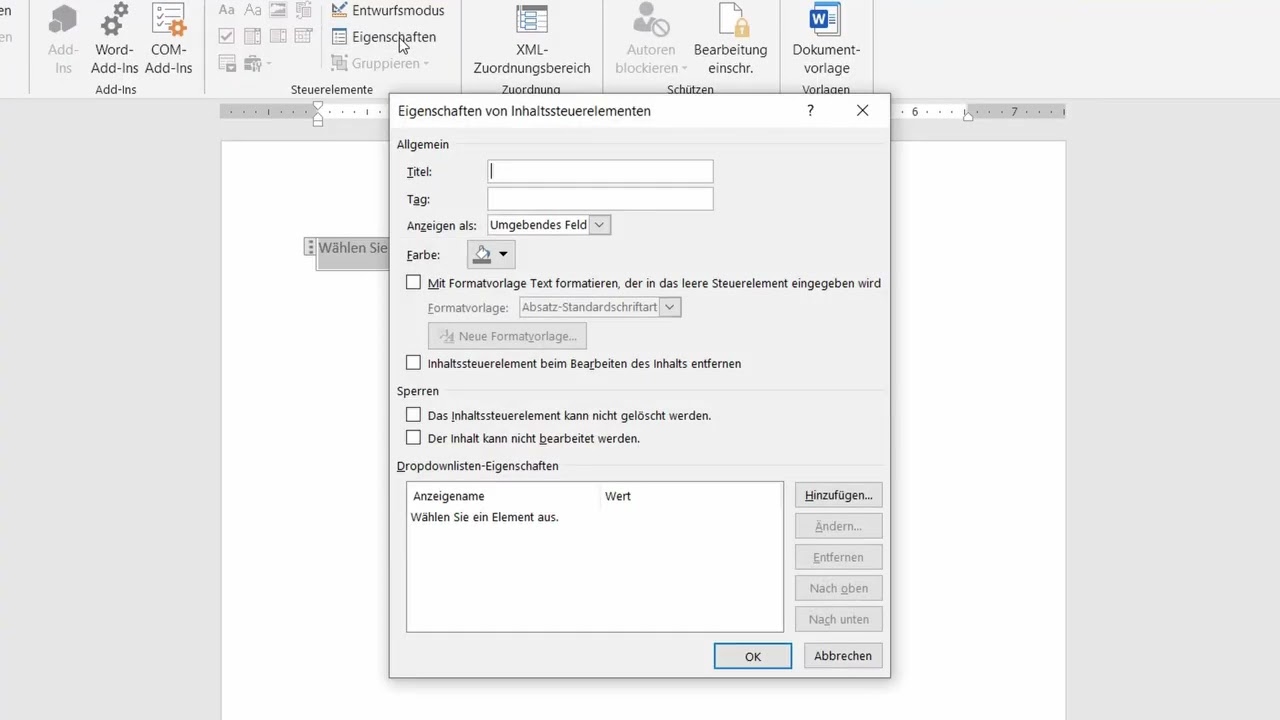This screenshot has width=1280, height=720.
Task: Focus the Titel input field
Action: [600, 171]
